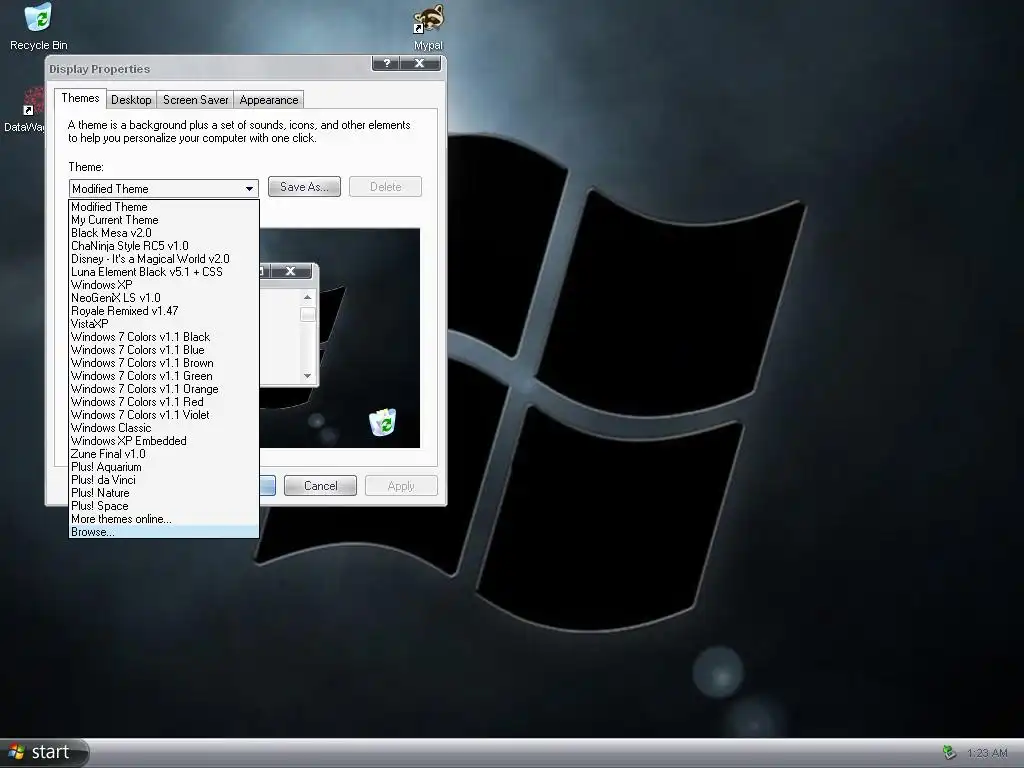This screenshot has height=768, width=1024.
Task: Select Windows 7 Colors v1.1 Green
Action: [164, 376]
